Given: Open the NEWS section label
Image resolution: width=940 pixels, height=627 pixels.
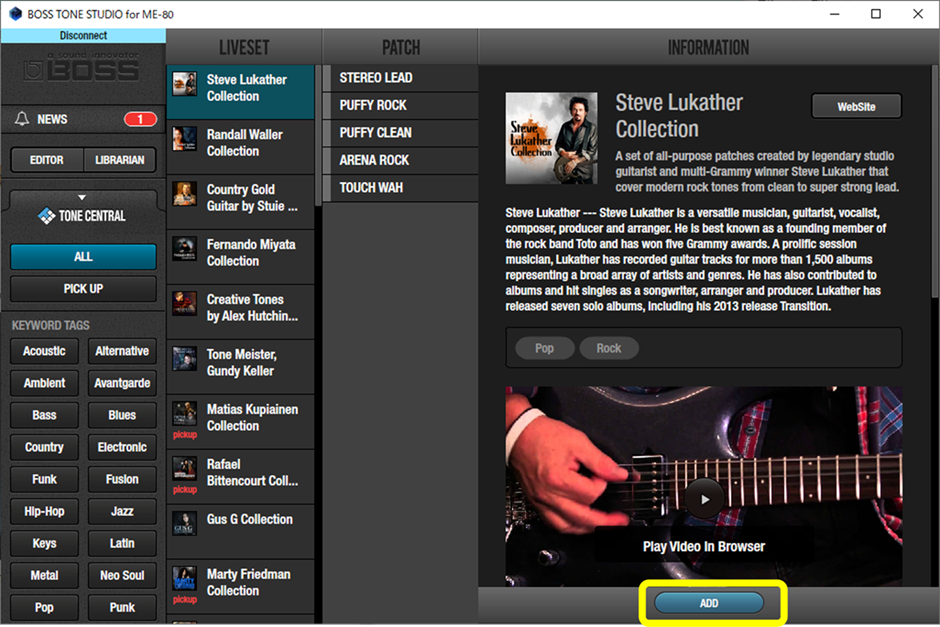Looking at the screenshot, I should (x=52, y=119).
